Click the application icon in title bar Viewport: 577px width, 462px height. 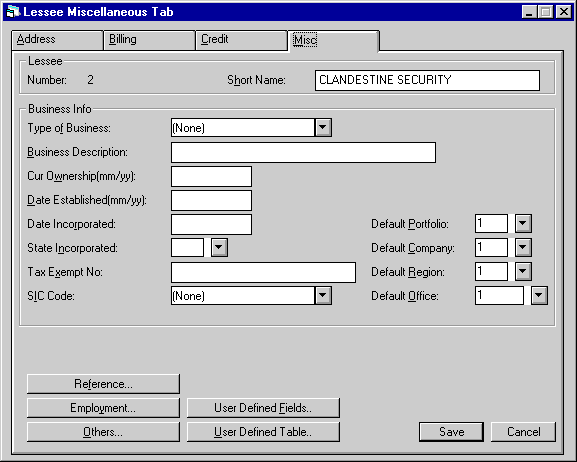[x=13, y=12]
